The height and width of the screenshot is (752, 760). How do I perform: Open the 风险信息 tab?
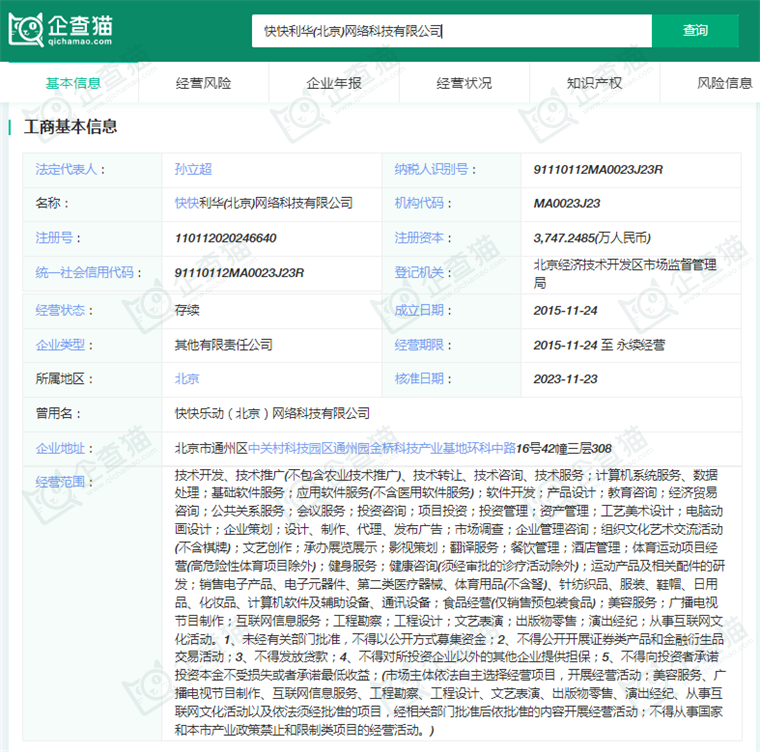click(725, 83)
